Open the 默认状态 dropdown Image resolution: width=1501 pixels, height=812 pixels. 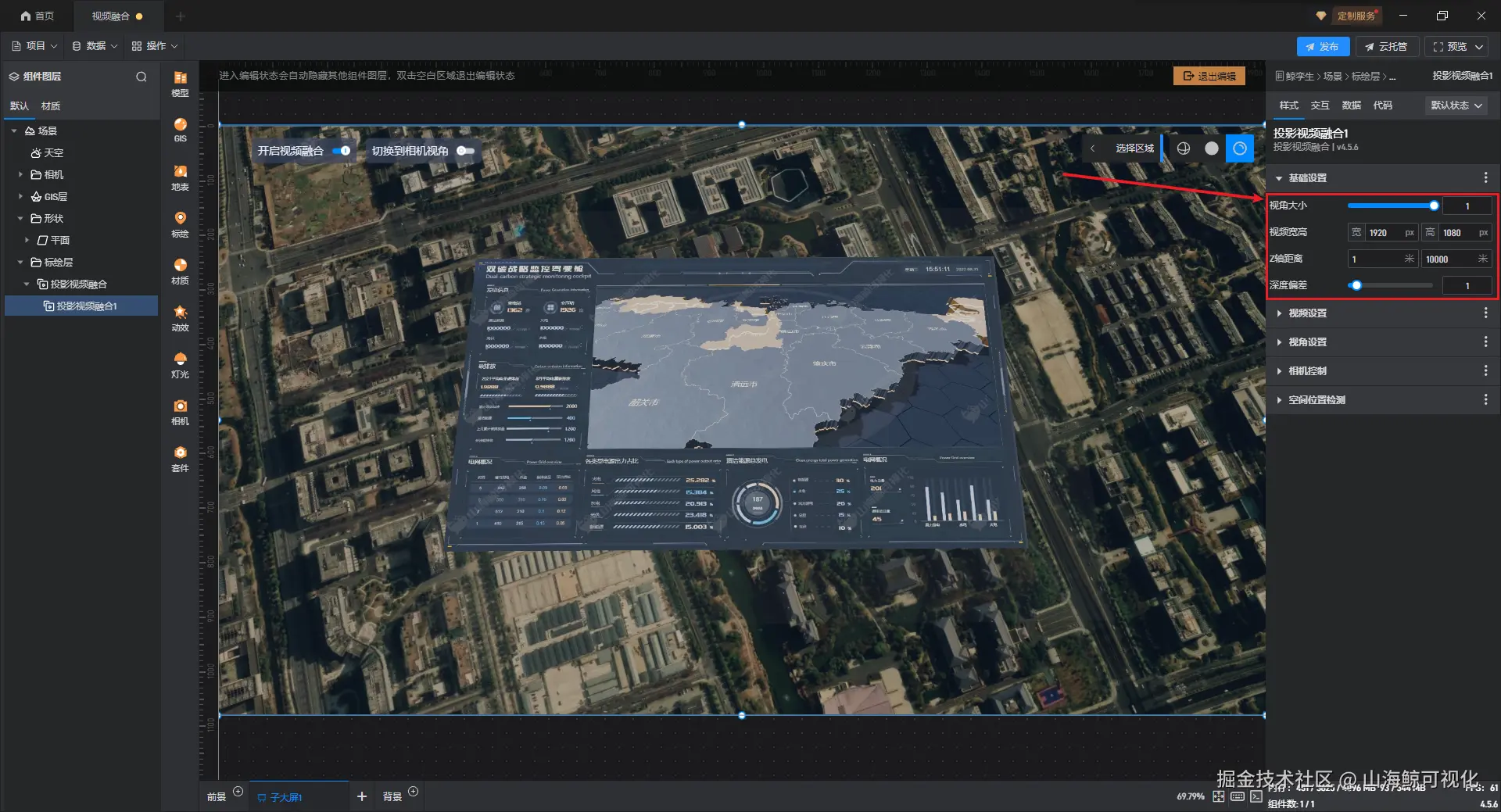pyautogui.click(x=1456, y=106)
